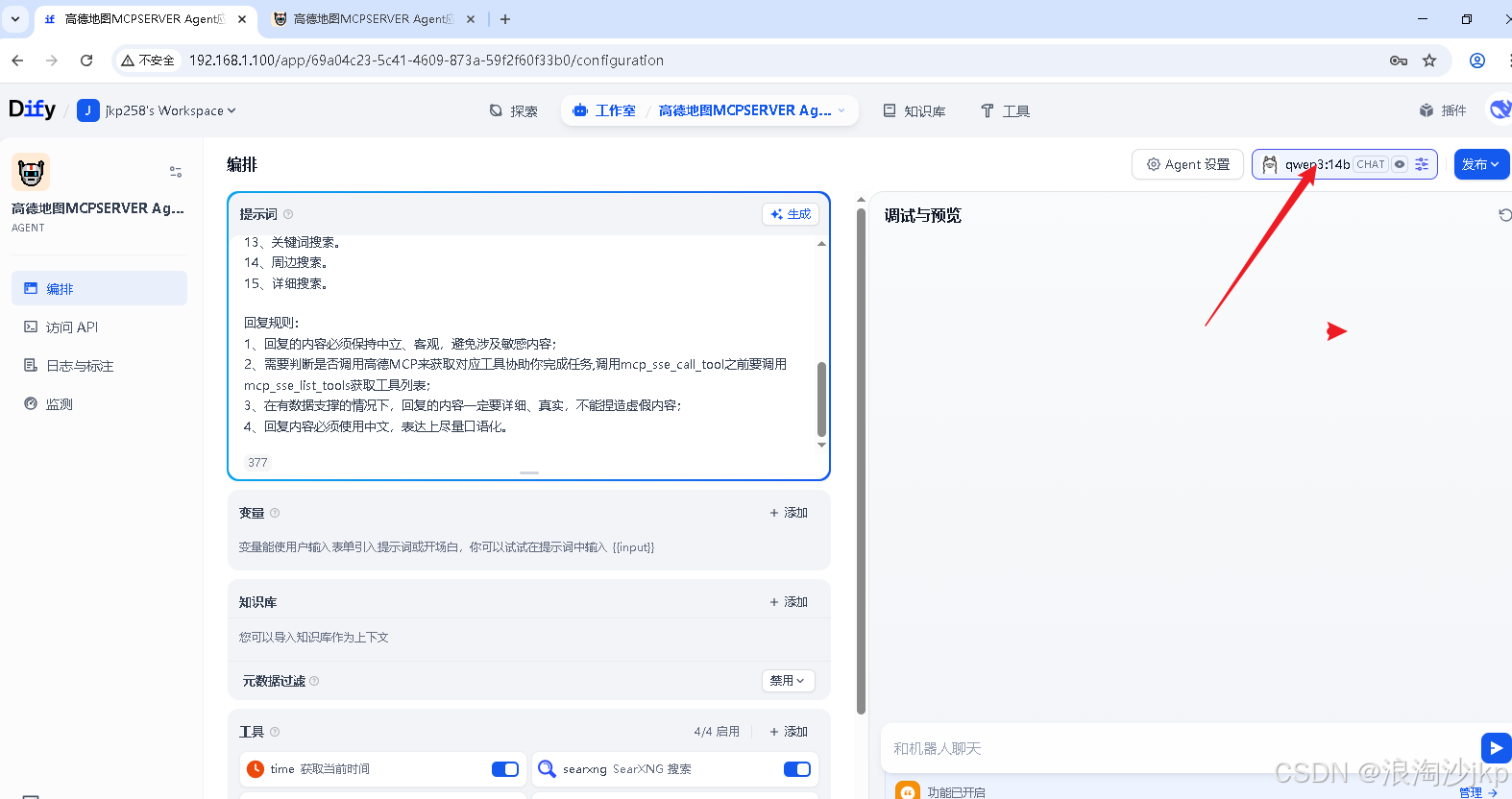Click the searxng magnifier icon
Screen dimensions: 1512x799
point(547,769)
